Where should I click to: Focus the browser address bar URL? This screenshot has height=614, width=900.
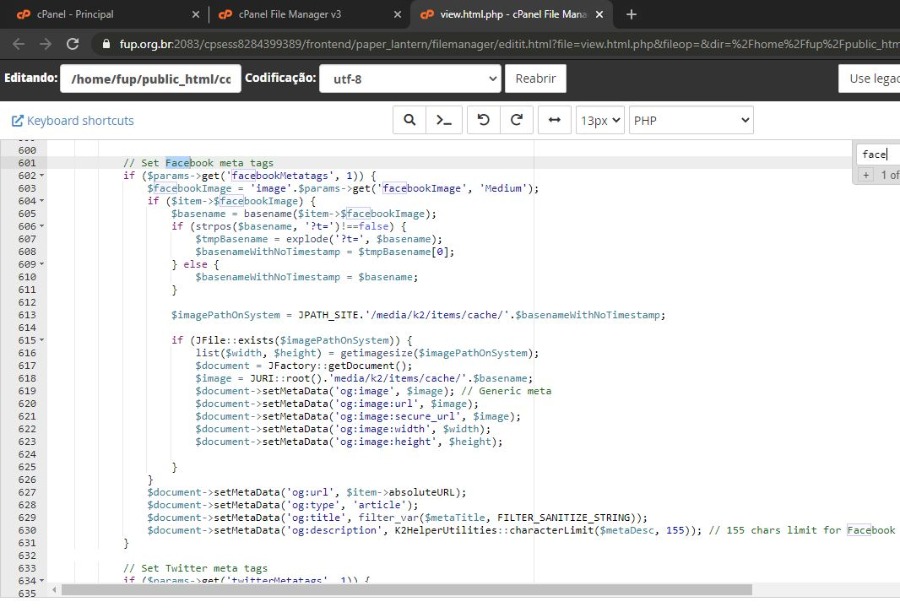(x=509, y=44)
